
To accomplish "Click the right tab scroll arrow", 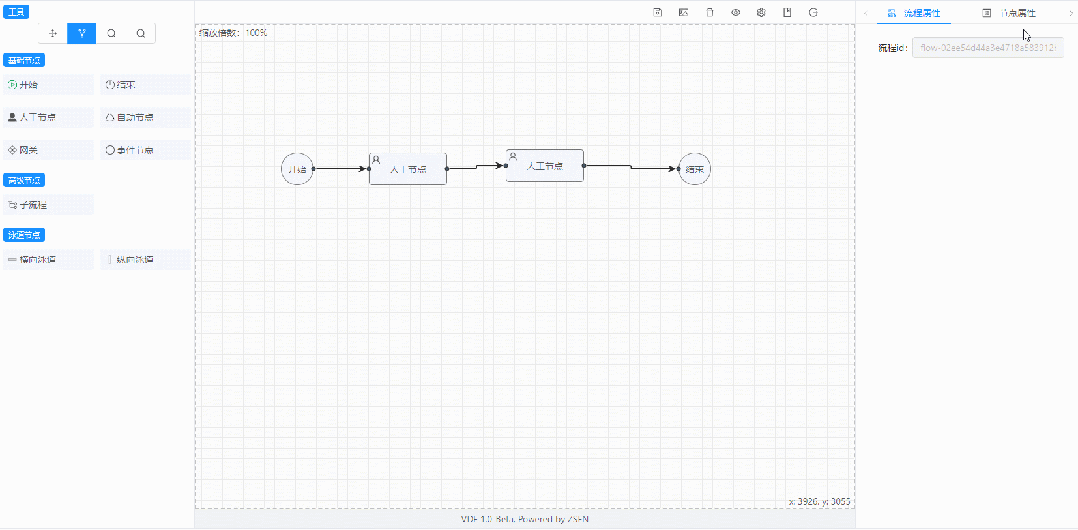I will coord(1070,13).
